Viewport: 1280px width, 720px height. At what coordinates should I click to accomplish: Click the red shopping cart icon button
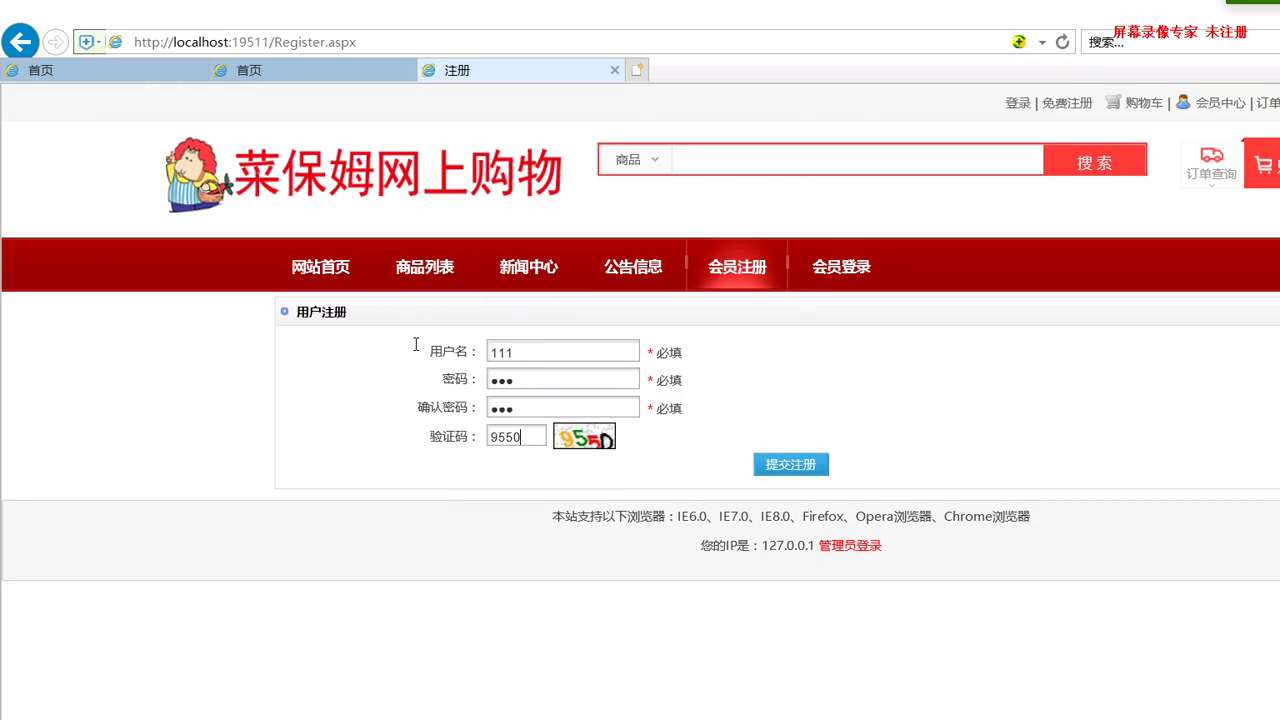(x=1263, y=164)
